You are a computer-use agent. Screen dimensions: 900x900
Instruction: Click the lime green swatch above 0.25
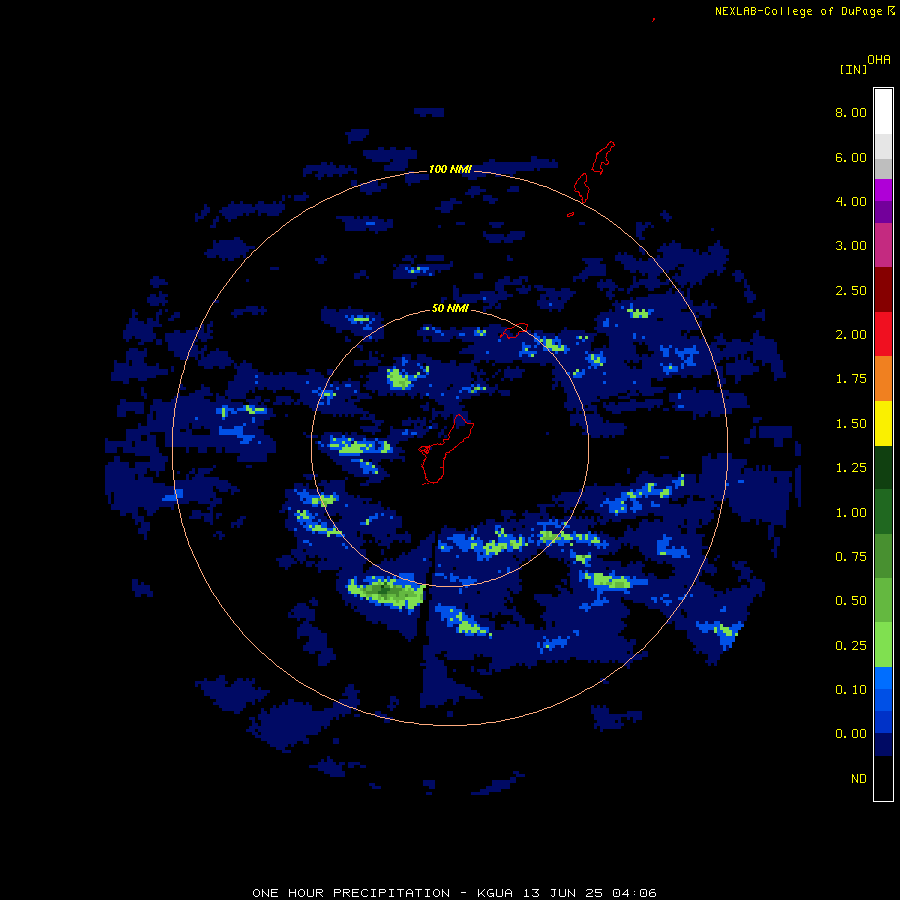click(x=883, y=645)
